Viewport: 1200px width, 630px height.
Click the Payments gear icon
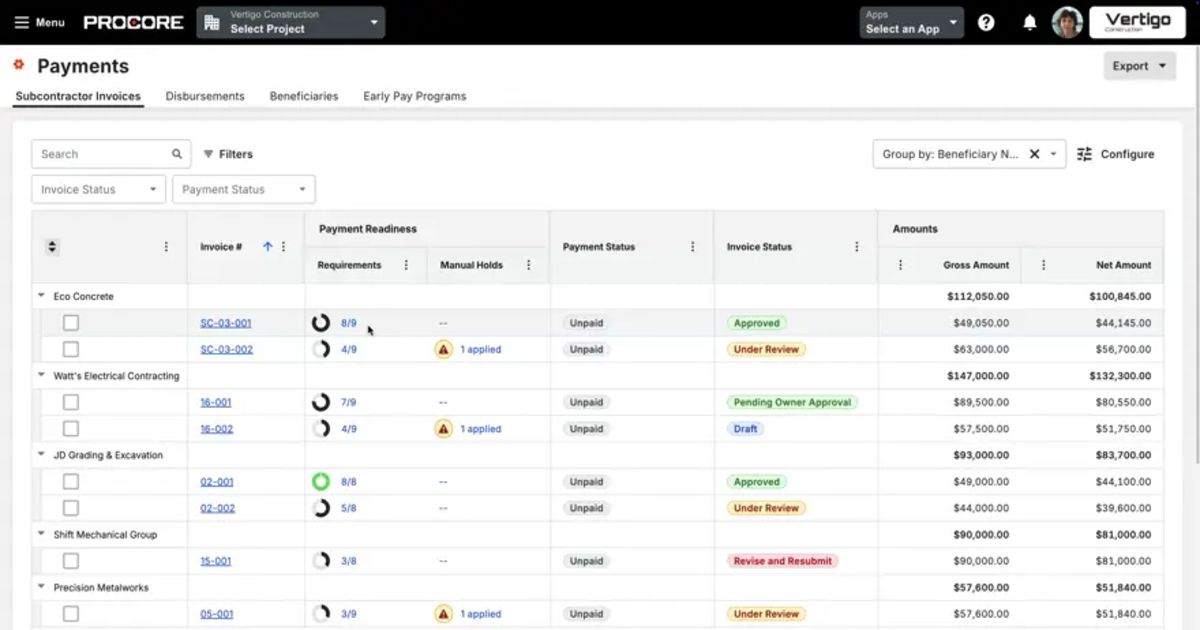(19, 65)
